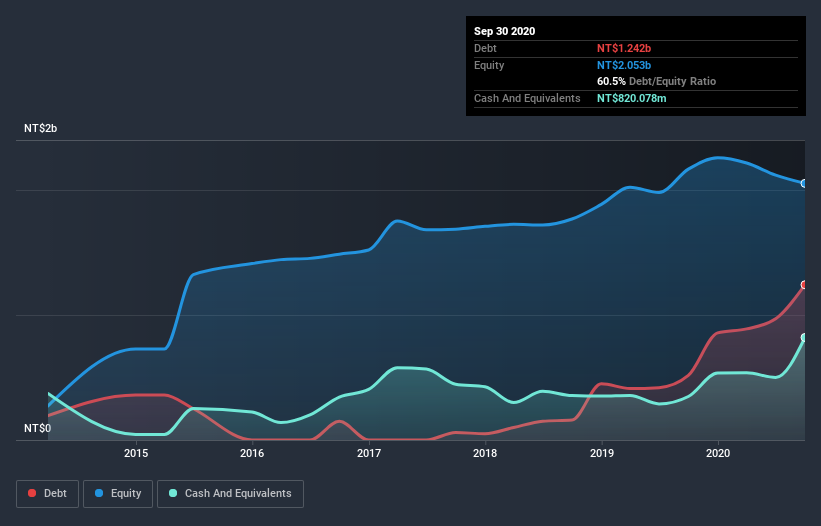Click the 2020 x-axis label
This screenshot has height=526, width=821.
(718, 453)
